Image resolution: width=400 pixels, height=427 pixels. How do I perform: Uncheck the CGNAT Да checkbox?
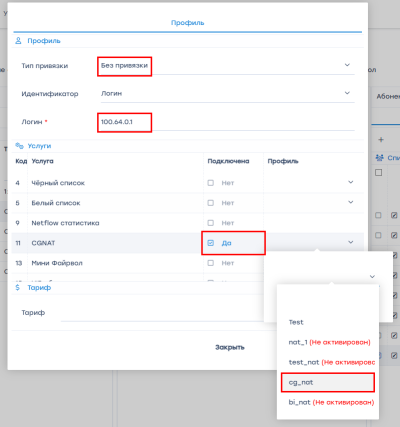click(x=211, y=243)
